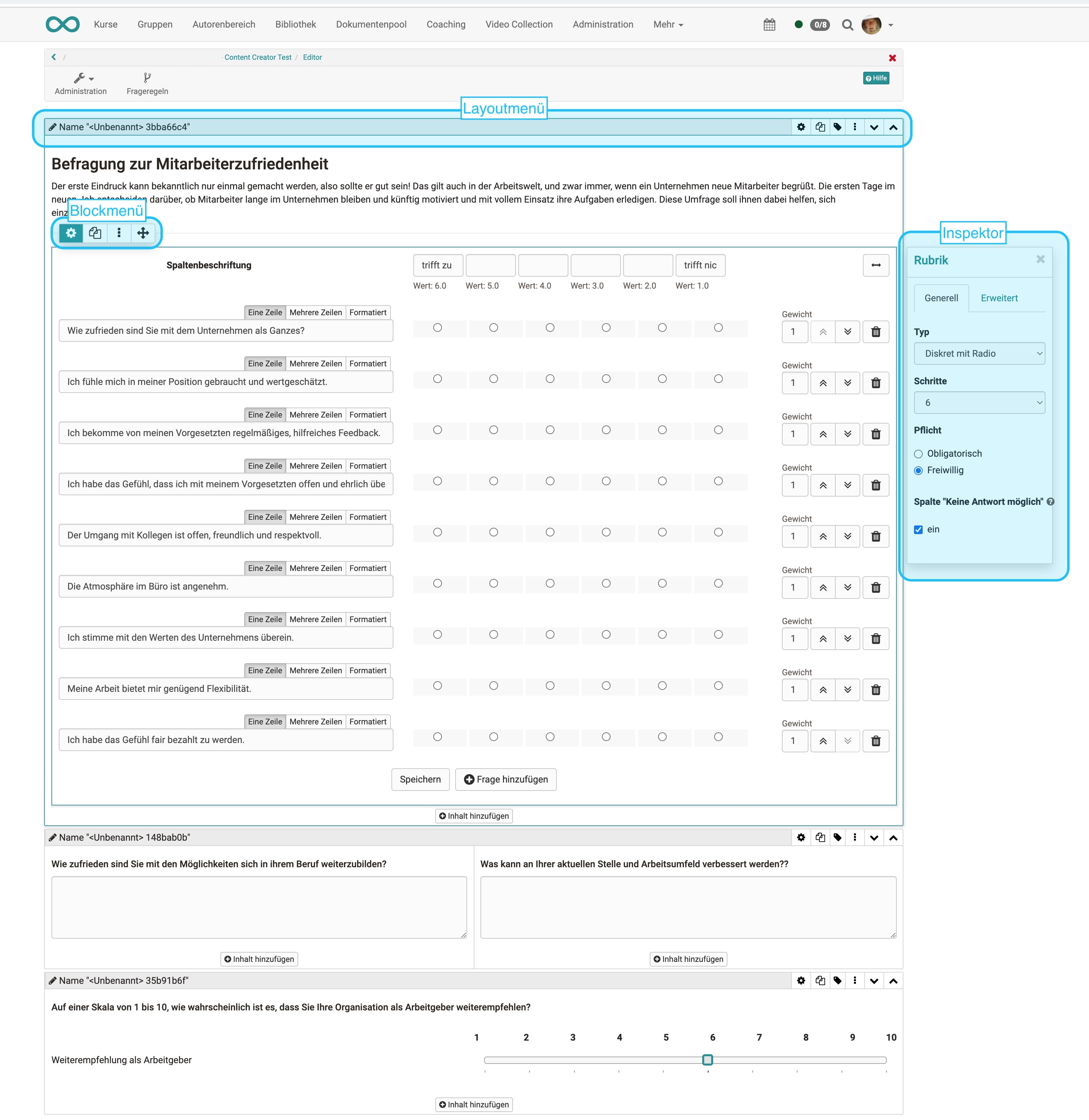
Task: Open the Typ dropdown in Inspektor panel
Action: pos(980,353)
